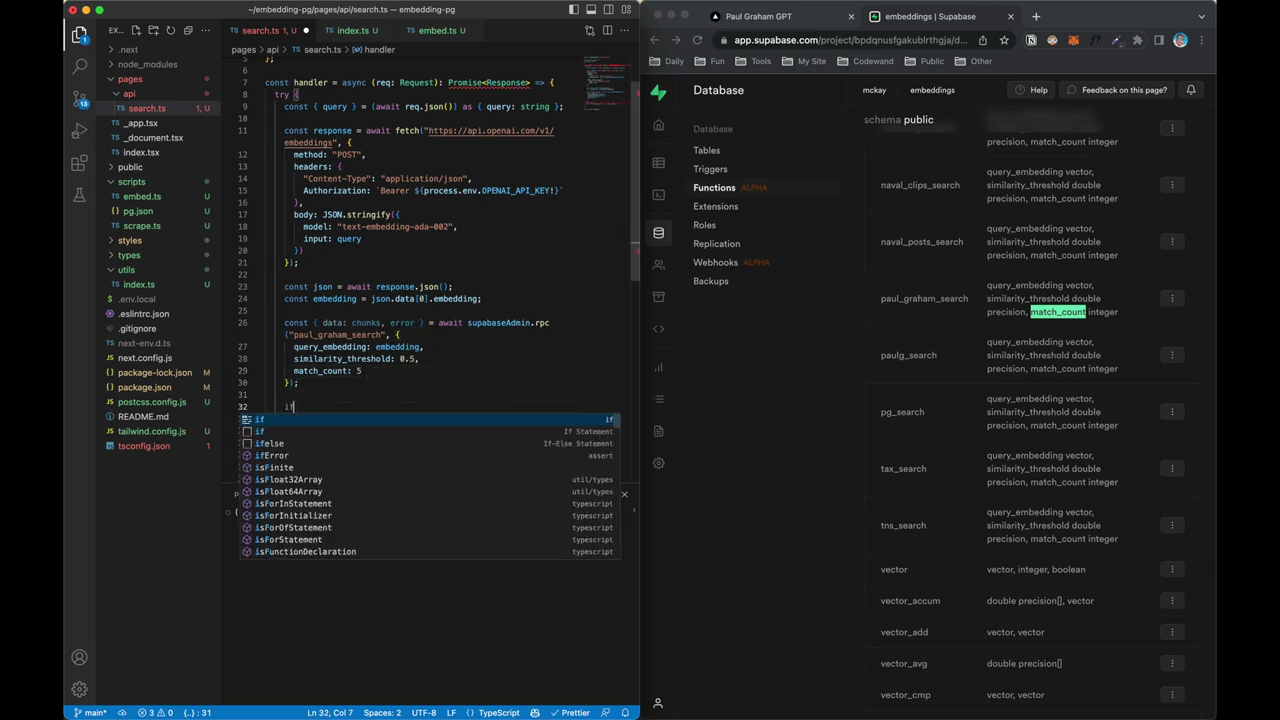This screenshot has width=1280, height=720.
Task: Change language mode TypeScript in status bar
Action: tap(499, 713)
